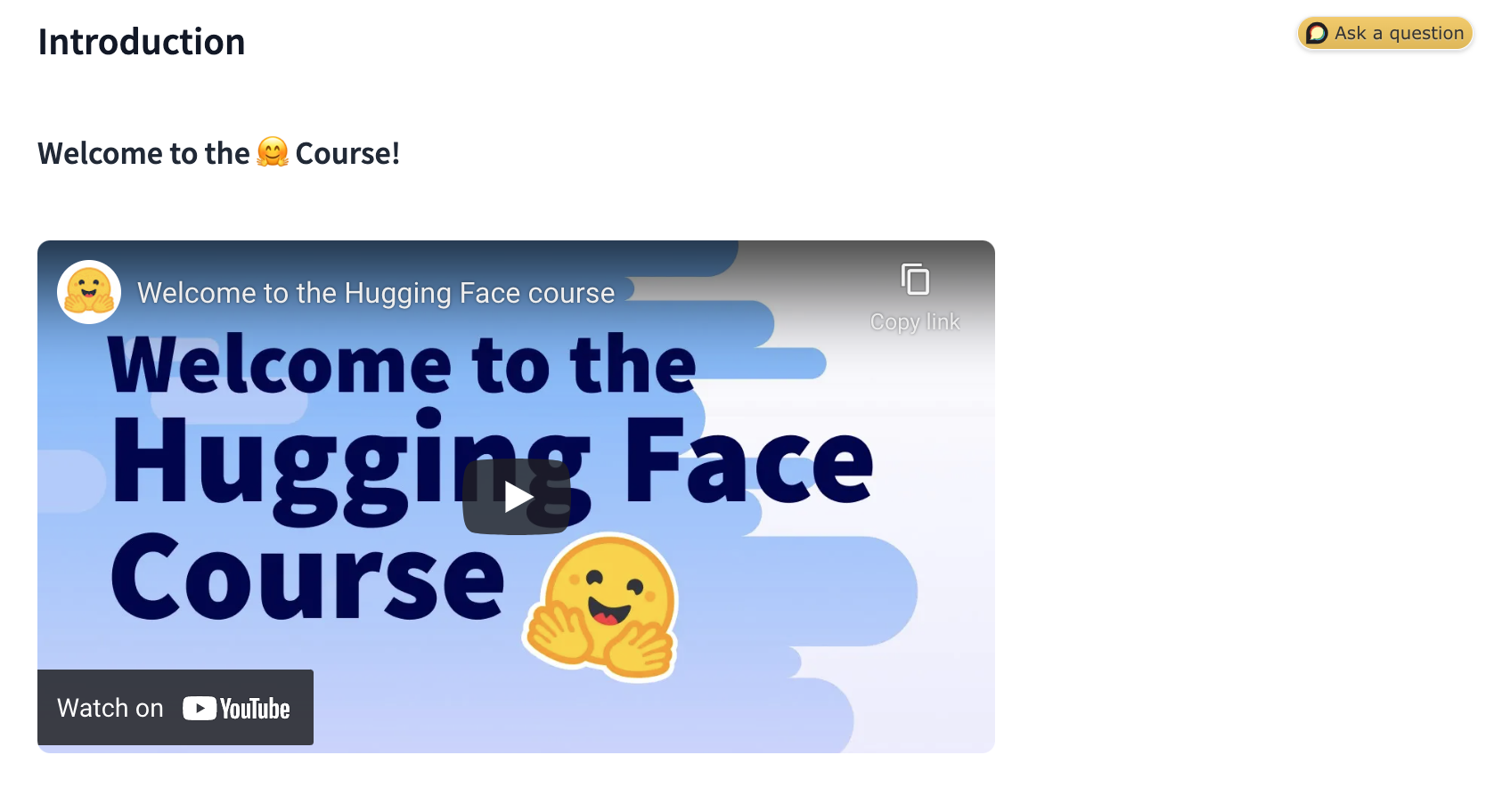Screen dimensions: 1502x812
Task: Click the Ask a question button
Action: tap(1385, 33)
